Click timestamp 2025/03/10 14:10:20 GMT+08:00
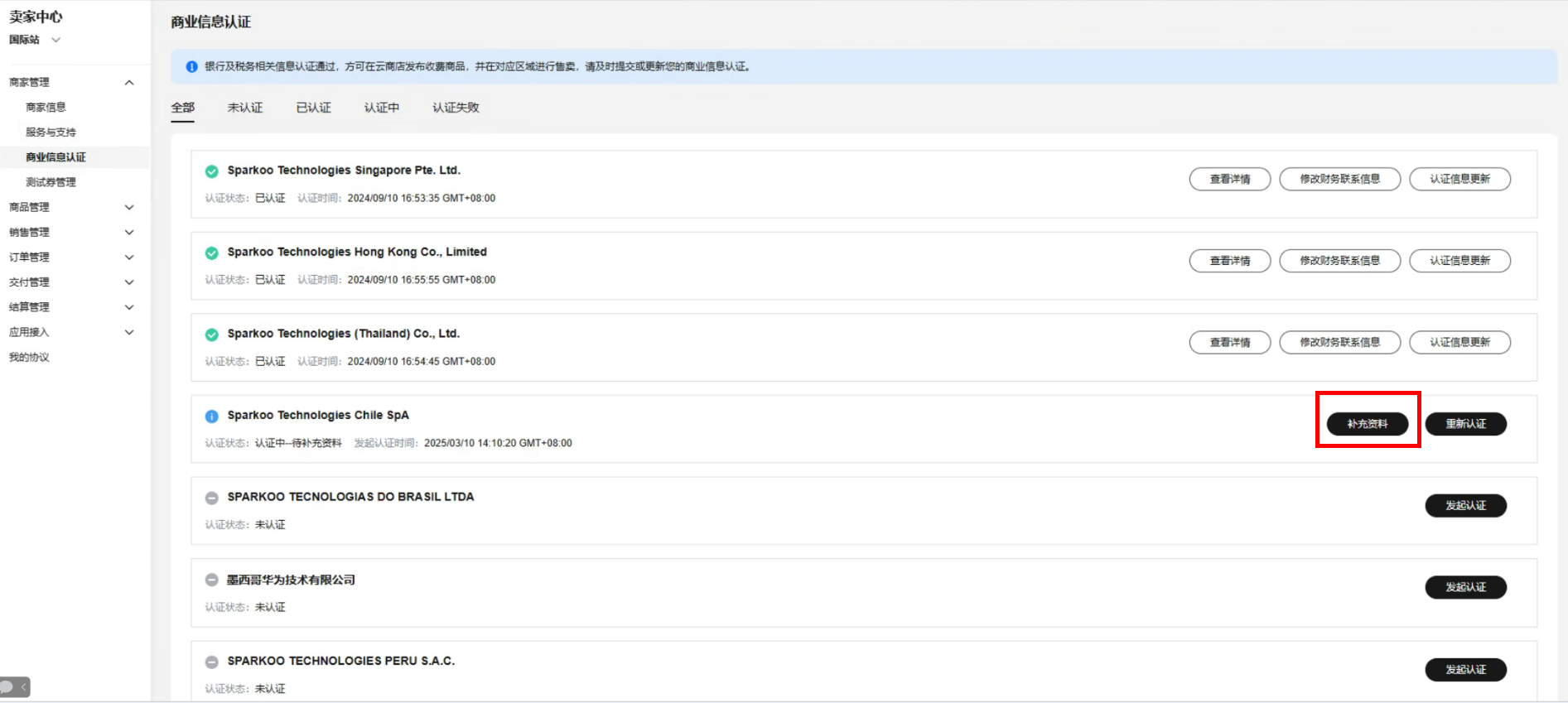 click(x=498, y=444)
